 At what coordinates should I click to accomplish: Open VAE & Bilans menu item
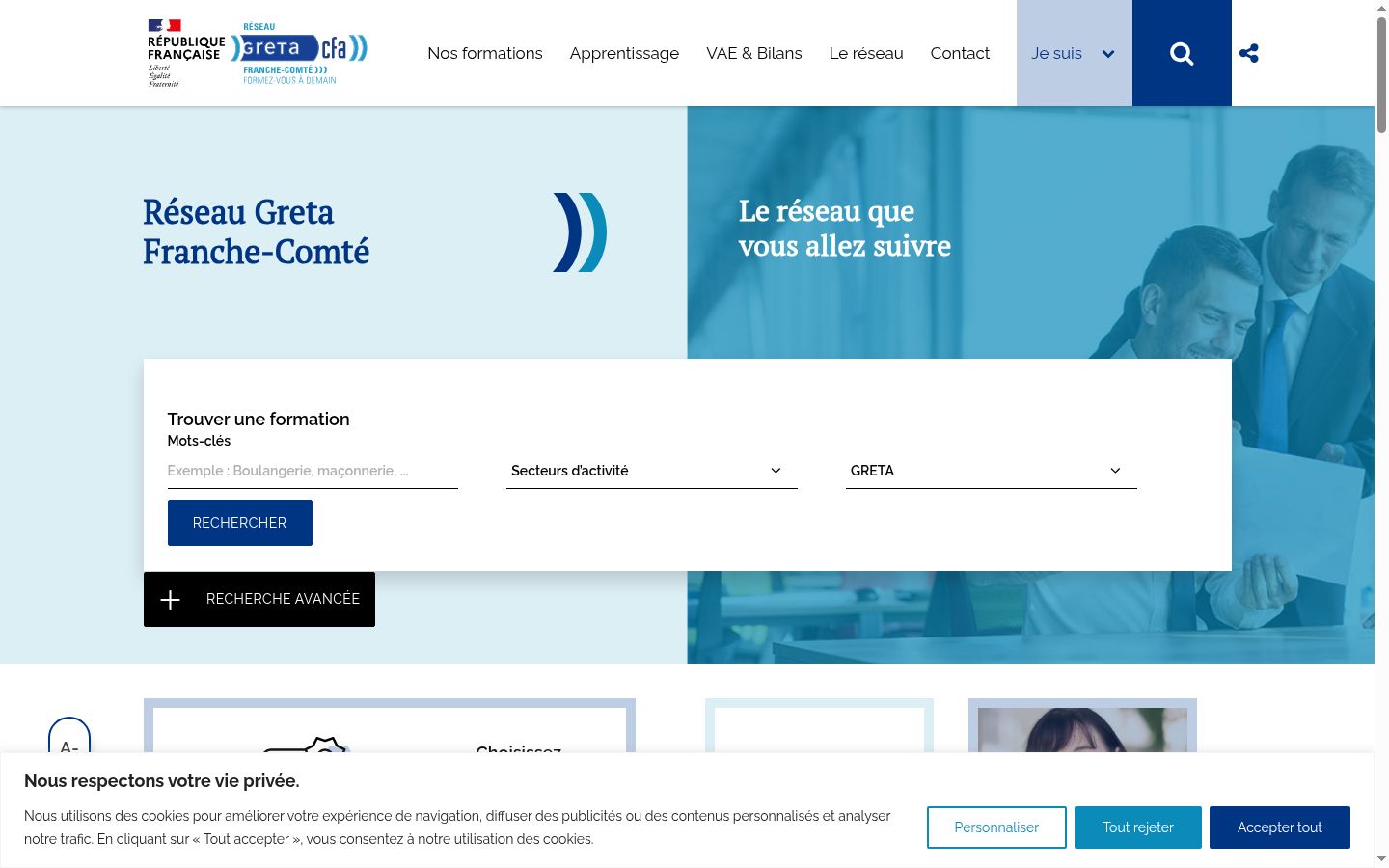point(754,53)
